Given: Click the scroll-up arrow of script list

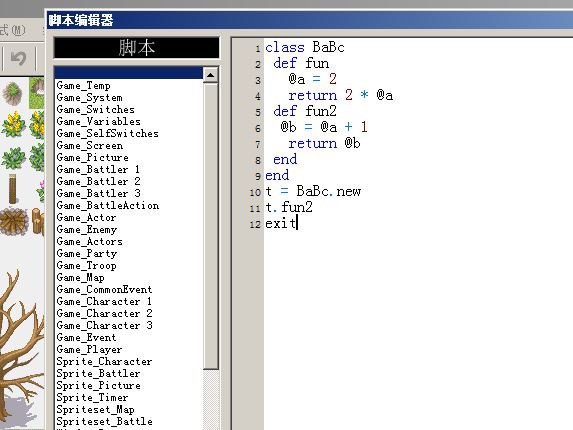Looking at the screenshot, I should (210, 75).
